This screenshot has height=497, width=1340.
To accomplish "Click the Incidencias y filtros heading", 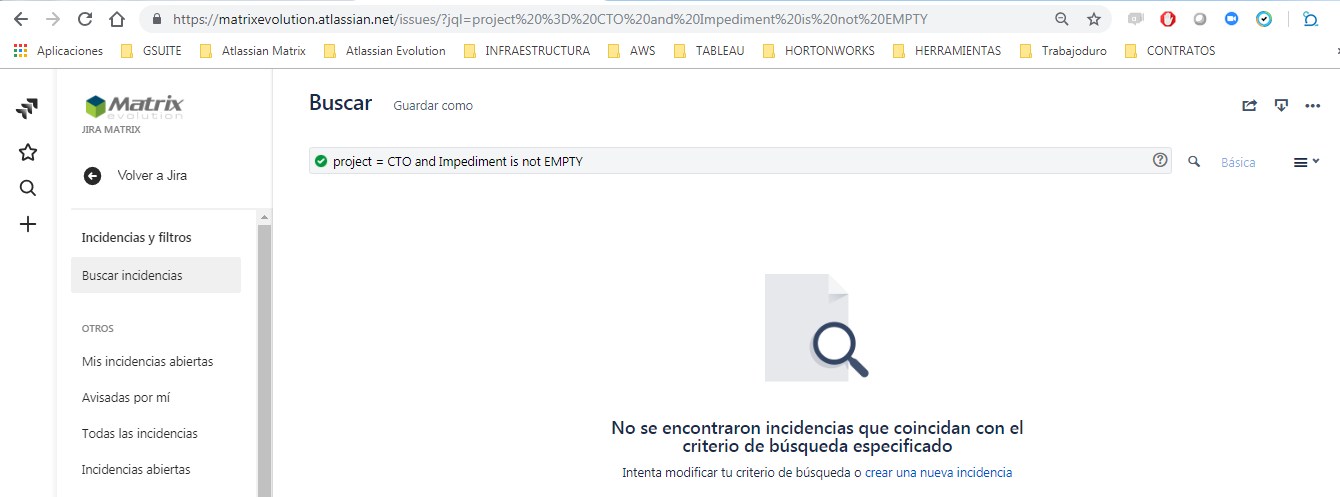I will 136,238.
